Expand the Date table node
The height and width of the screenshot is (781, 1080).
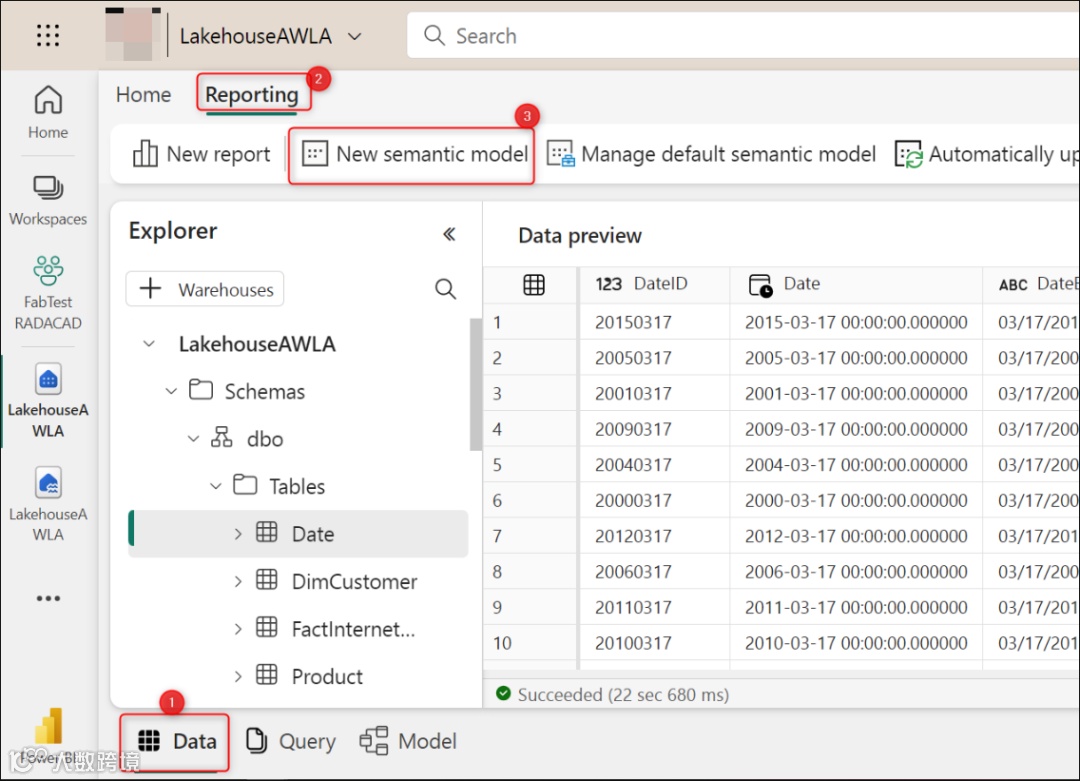pos(238,534)
